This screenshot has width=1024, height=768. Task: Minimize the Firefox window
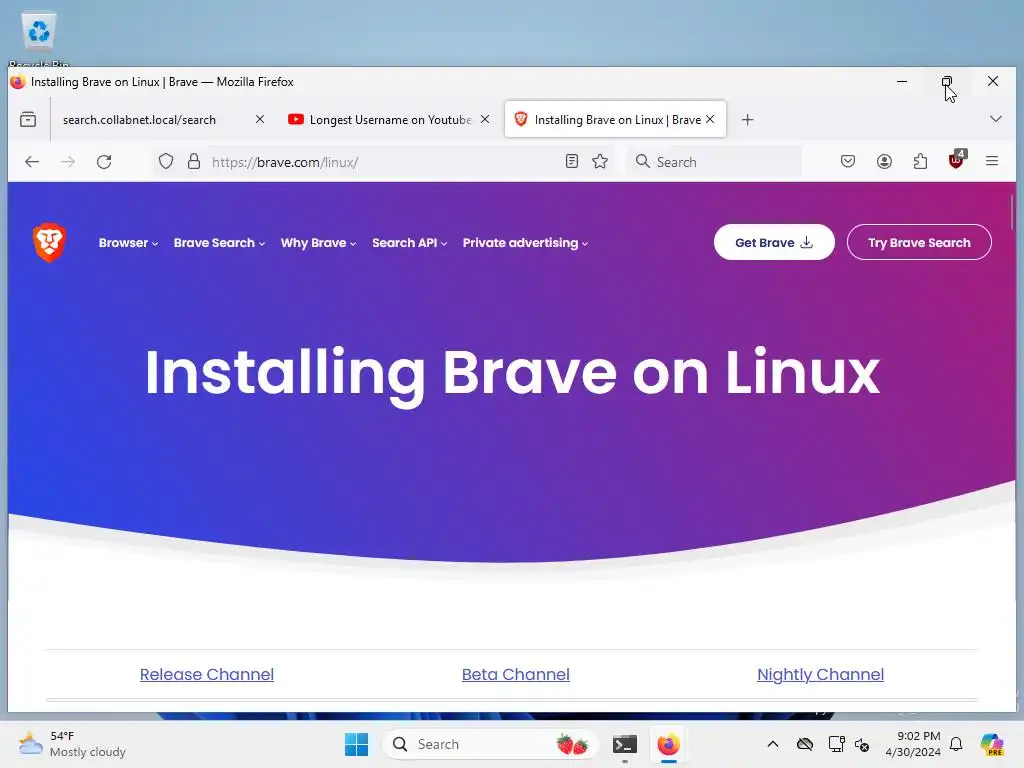pos(902,82)
